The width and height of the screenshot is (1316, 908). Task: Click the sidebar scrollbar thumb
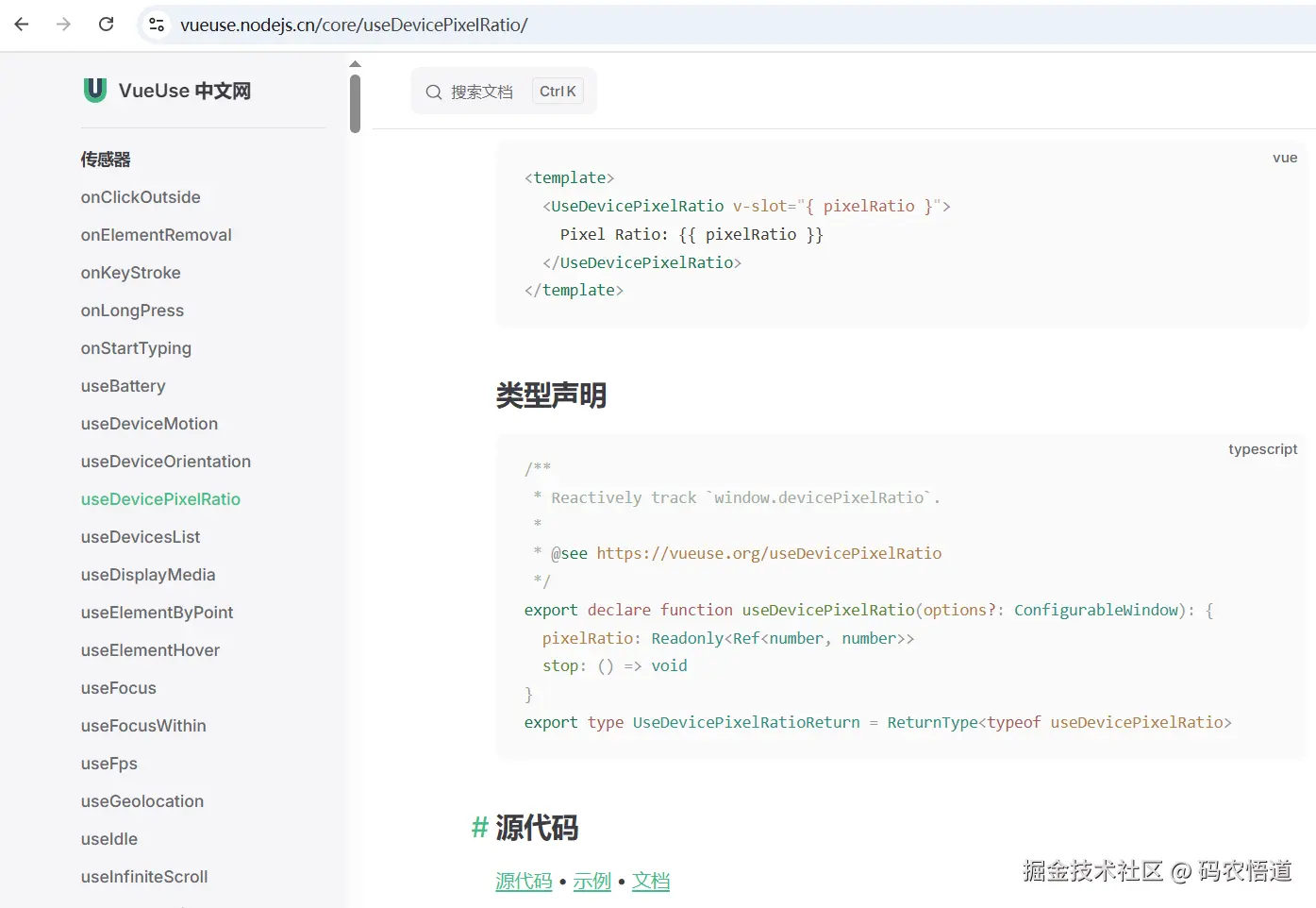click(x=355, y=104)
